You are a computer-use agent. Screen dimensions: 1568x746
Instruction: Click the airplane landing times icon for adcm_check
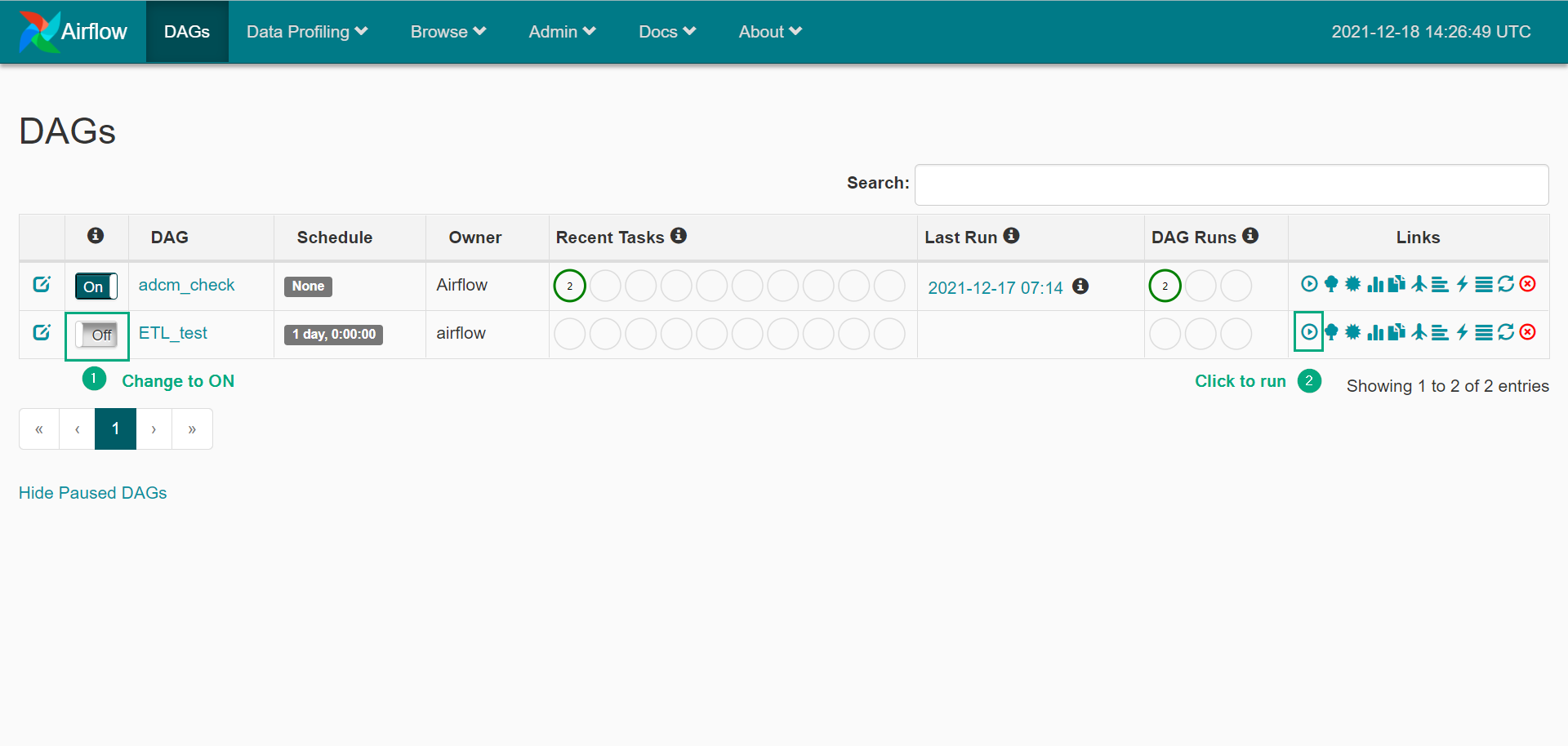click(x=1419, y=284)
